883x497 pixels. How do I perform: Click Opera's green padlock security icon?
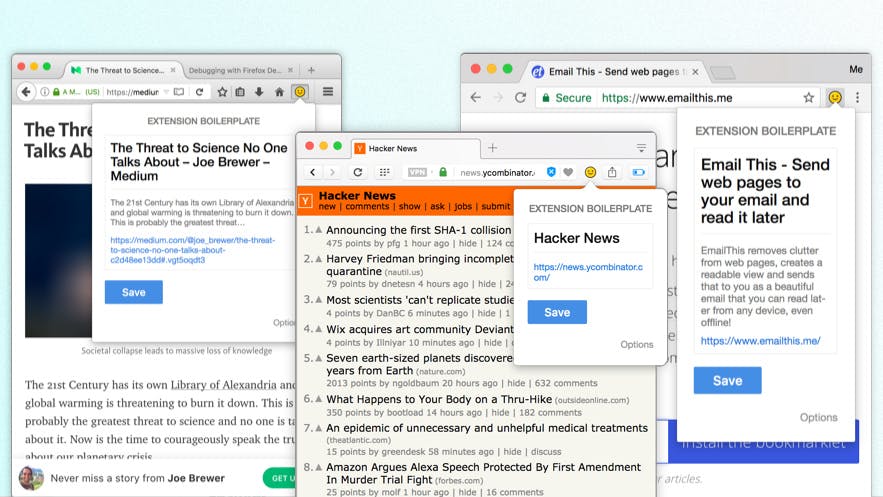coord(443,172)
